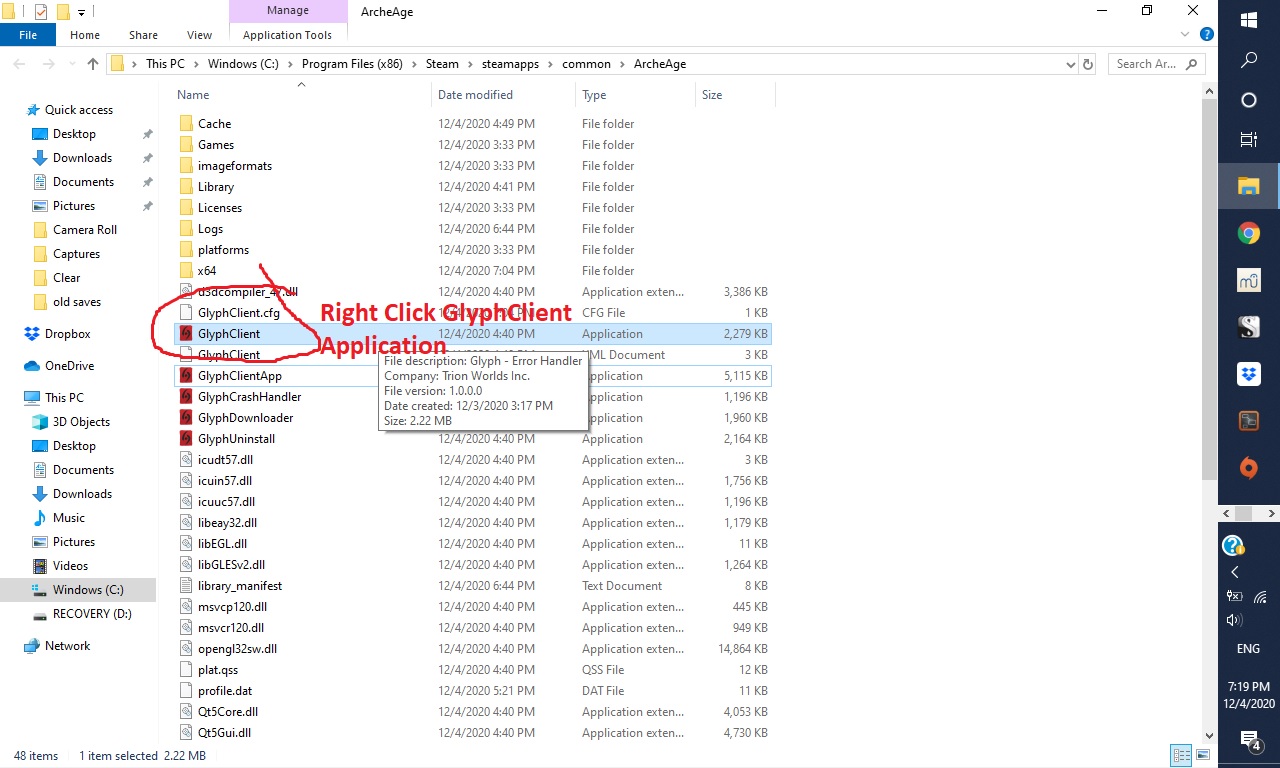Expand the address bar history dropdown
The width and height of the screenshot is (1280, 768).
(1070, 64)
